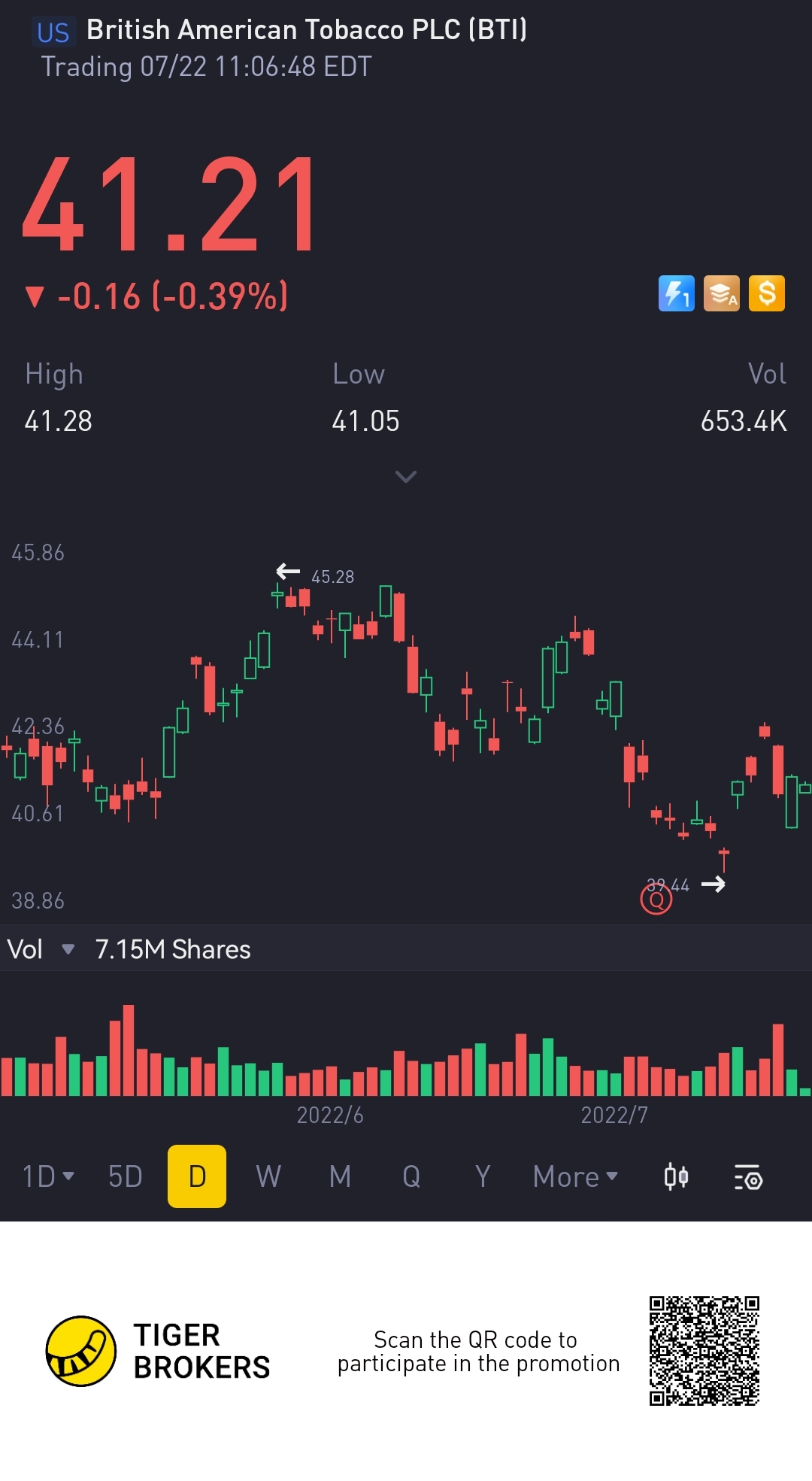Image resolution: width=812 pixels, height=1481 pixels.
Task: Tap the Tiger Brokers logo
Action: (x=81, y=1351)
